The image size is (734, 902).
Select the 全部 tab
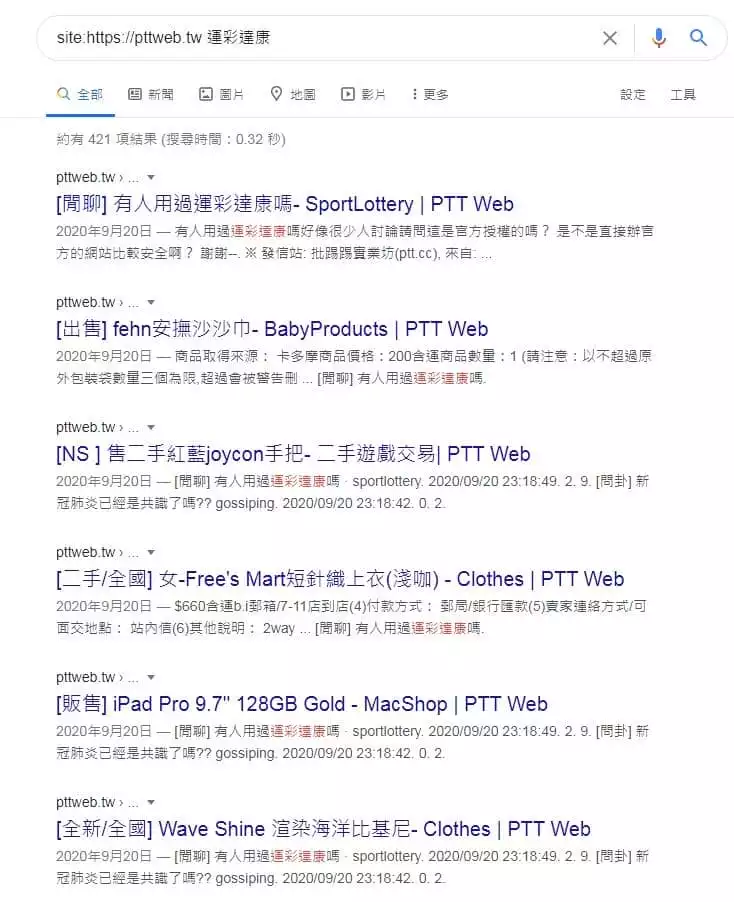click(80, 94)
